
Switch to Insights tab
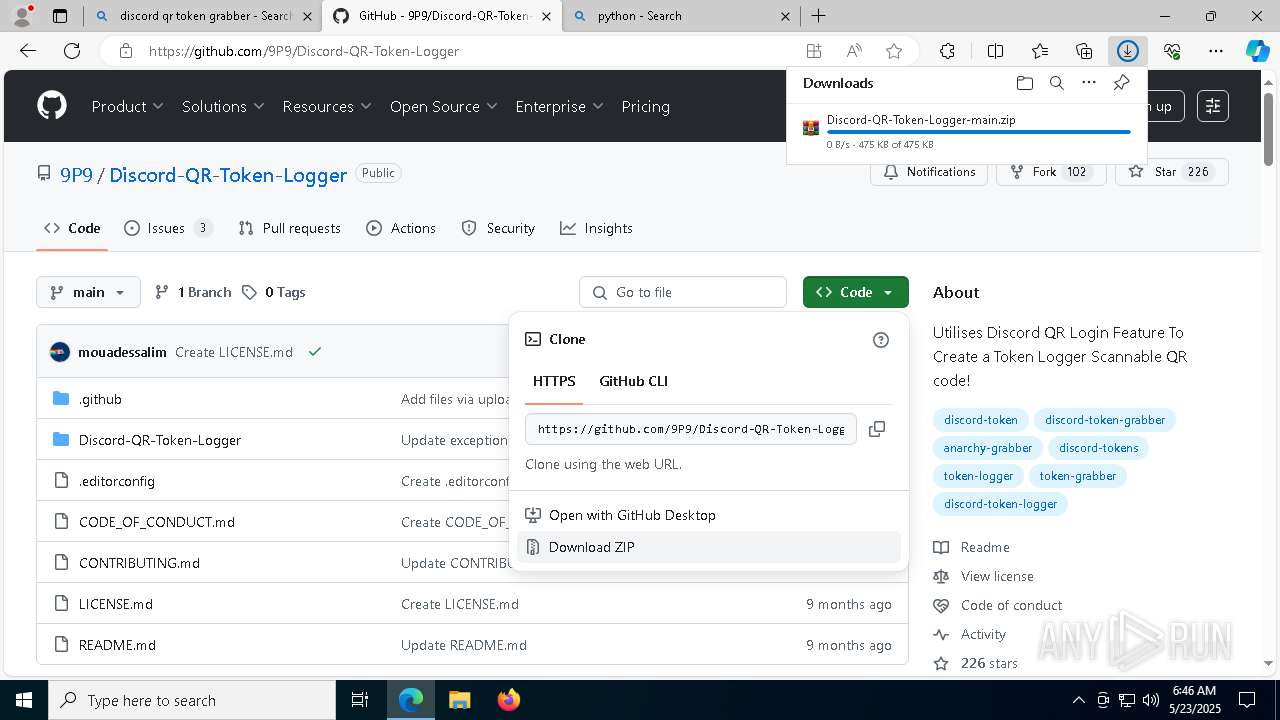(596, 228)
